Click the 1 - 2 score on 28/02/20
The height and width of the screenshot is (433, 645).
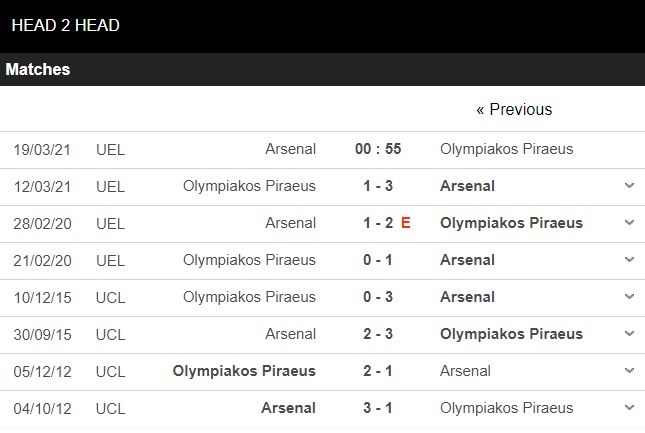click(378, 223)
